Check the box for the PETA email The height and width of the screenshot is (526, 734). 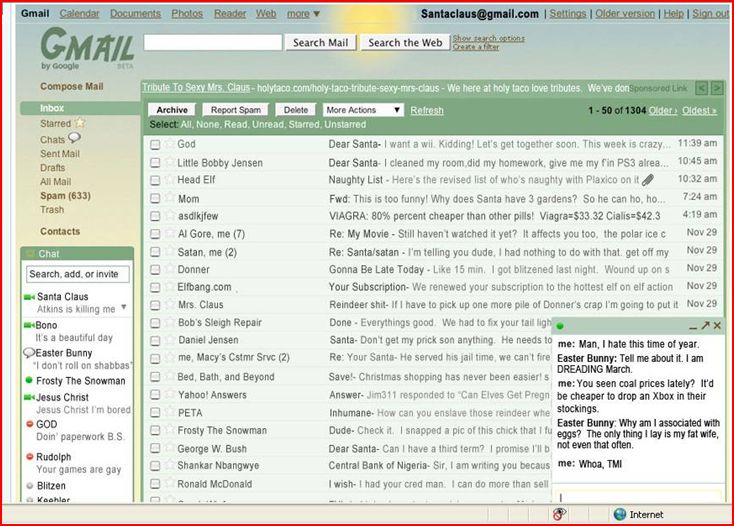click(155, 412)
